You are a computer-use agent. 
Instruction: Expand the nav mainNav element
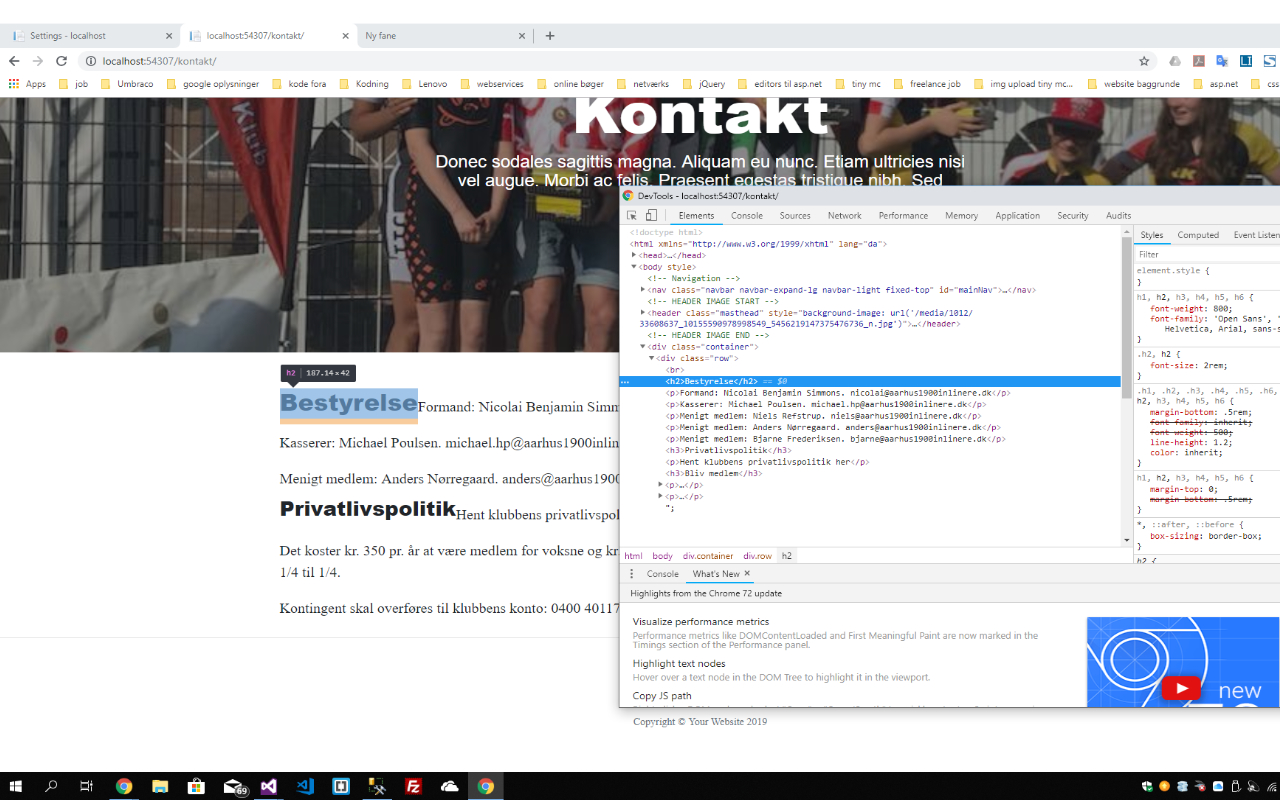tap(643, 290)
